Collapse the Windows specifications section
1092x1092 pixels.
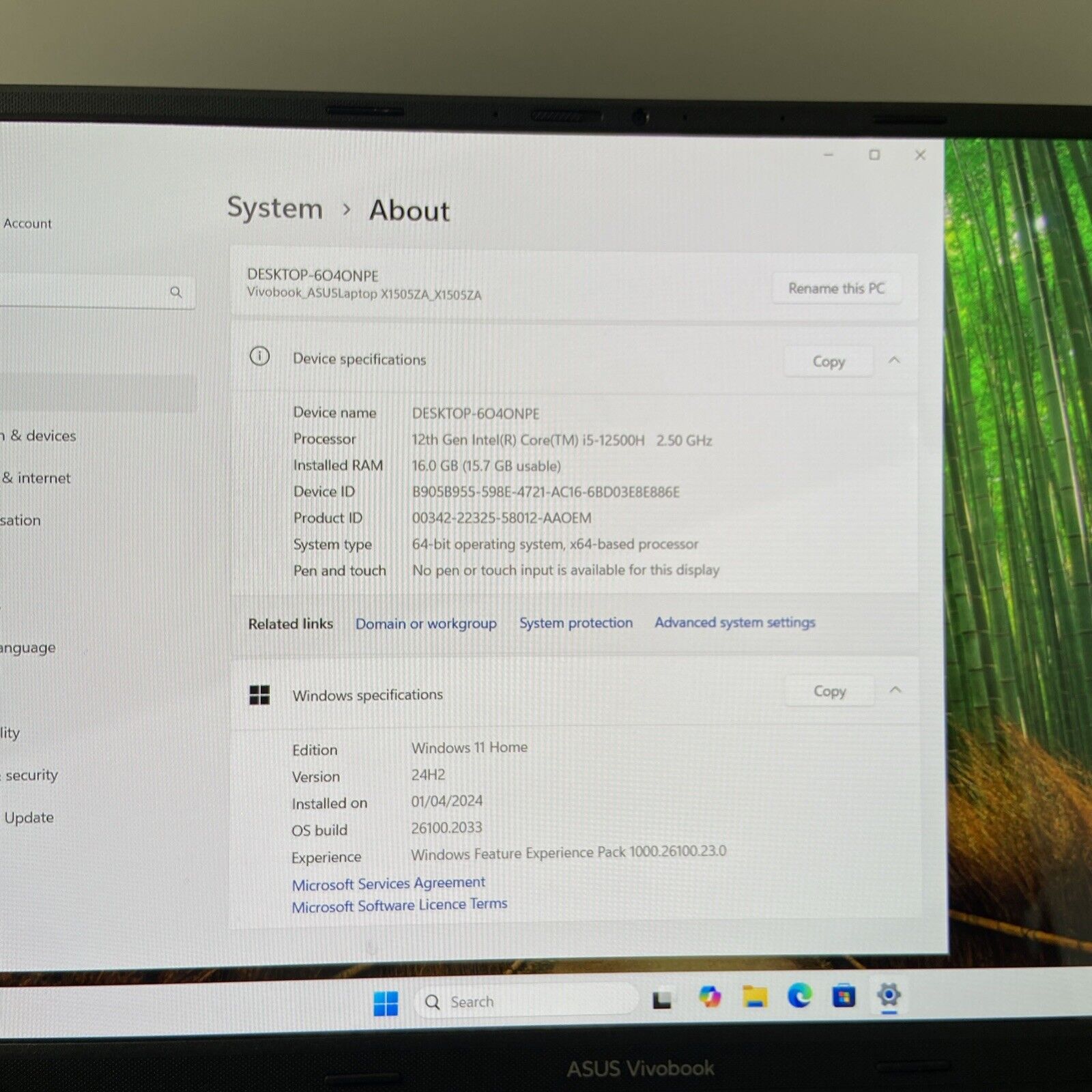click(x=895, y=691)
